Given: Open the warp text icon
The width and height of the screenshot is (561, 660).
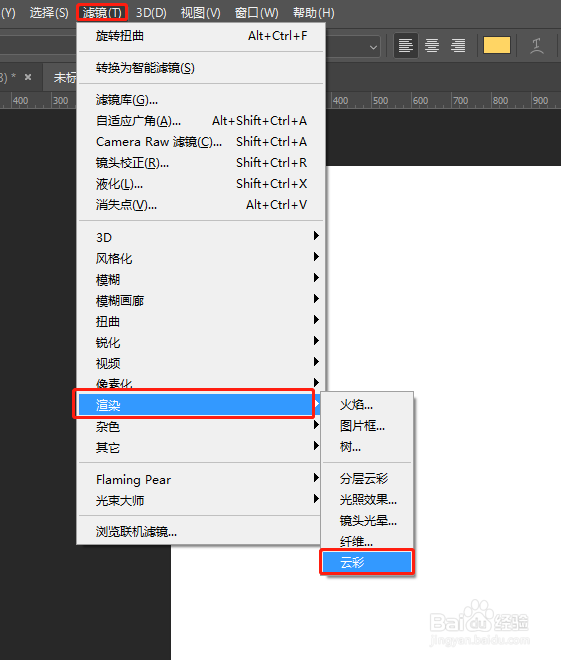Looking at the screenshot, I should (537, 45).
